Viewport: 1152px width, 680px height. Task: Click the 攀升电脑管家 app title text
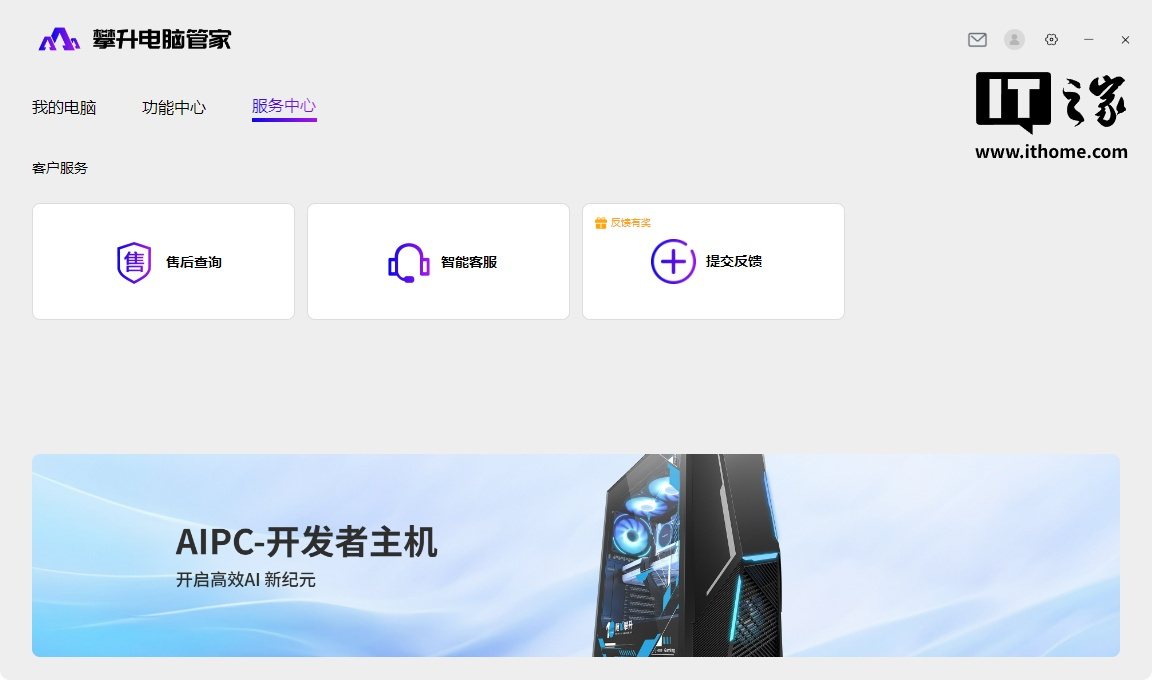tap(162, 40)
